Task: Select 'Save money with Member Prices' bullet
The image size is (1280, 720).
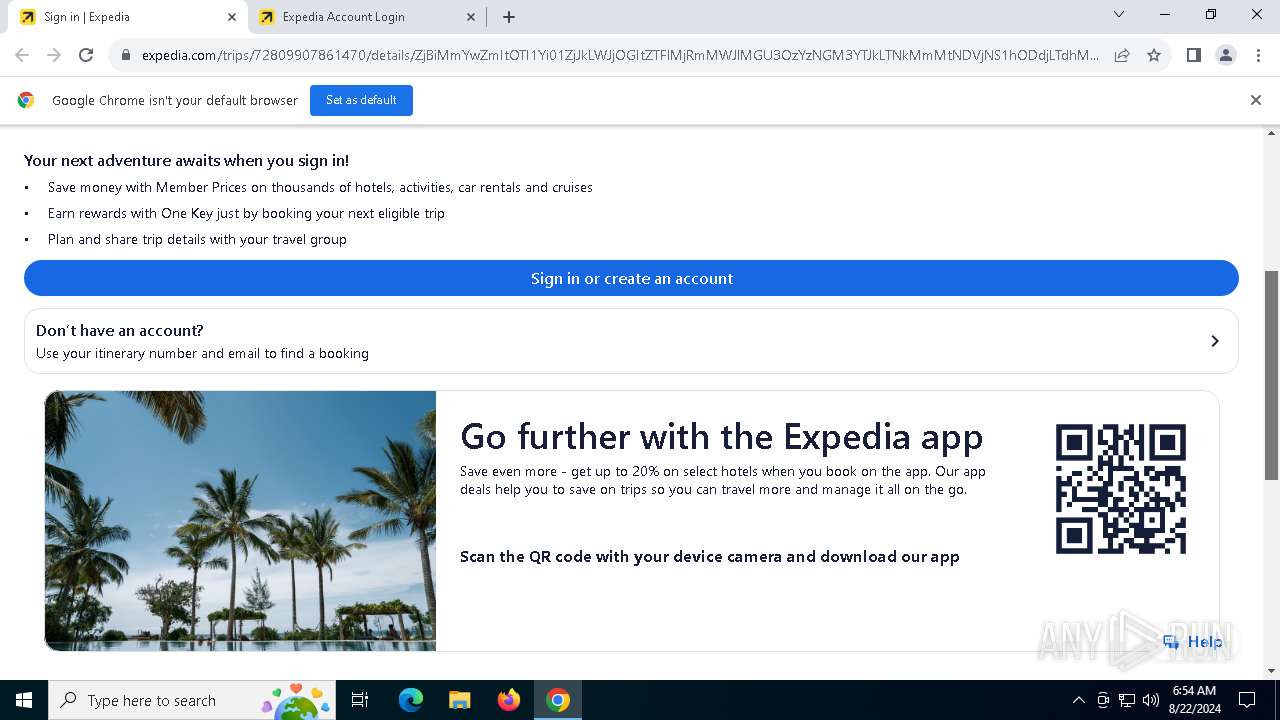Action: (320, 187)
